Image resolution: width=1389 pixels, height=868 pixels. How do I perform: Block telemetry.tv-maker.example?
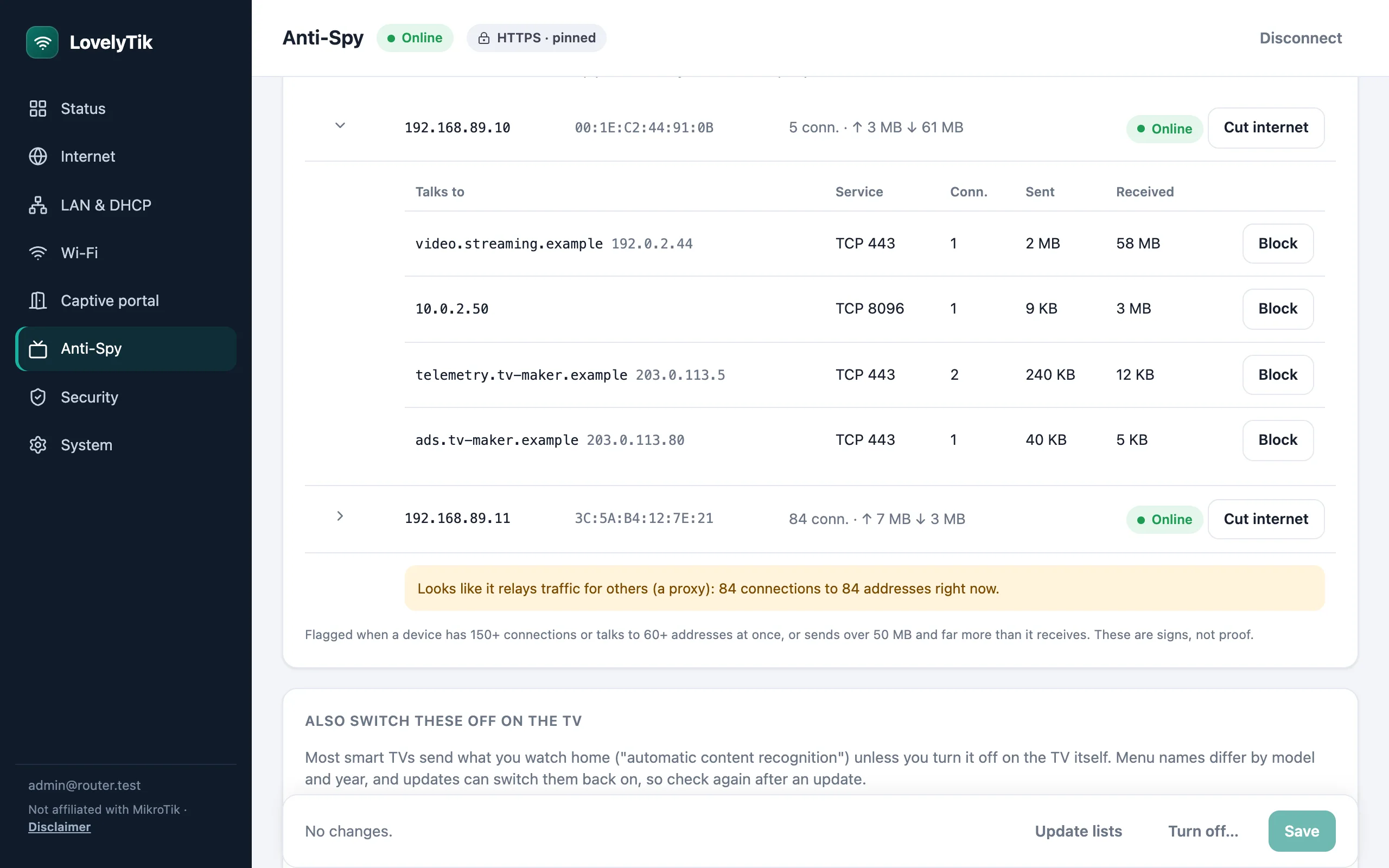click(x=1278, y=375)
